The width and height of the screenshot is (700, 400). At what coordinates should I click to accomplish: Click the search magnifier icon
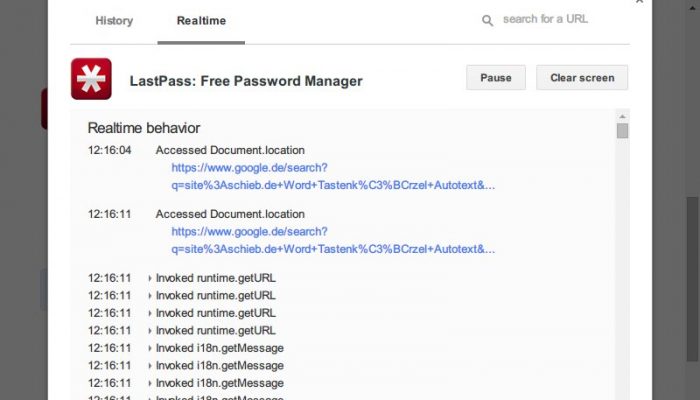click(488, 21)
